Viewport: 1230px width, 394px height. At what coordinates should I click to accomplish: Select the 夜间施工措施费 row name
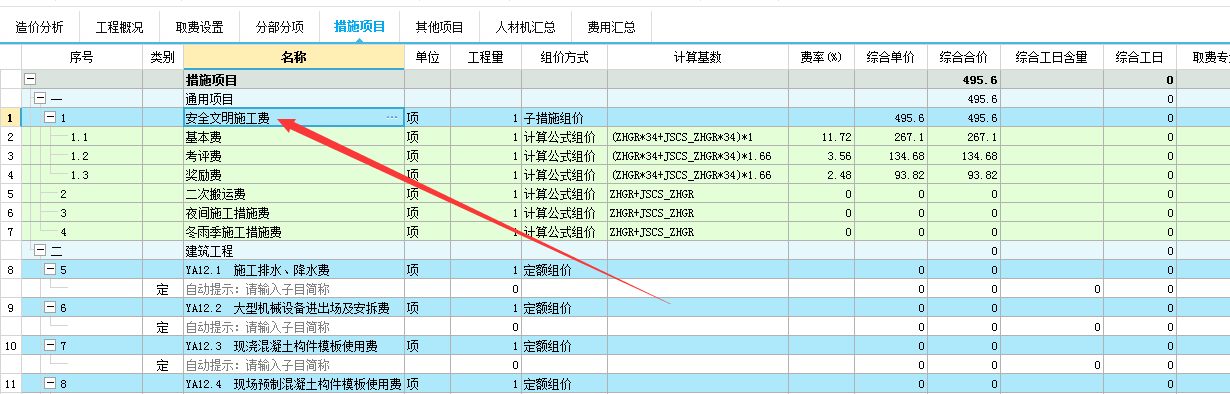pos(228,213)
